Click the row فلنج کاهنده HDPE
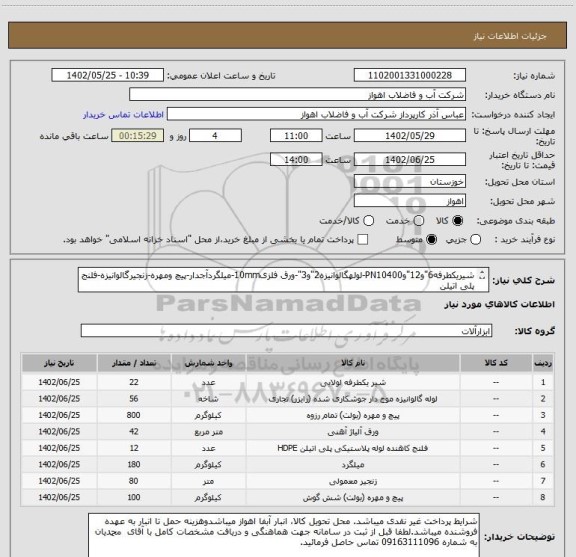 (287, 448)
